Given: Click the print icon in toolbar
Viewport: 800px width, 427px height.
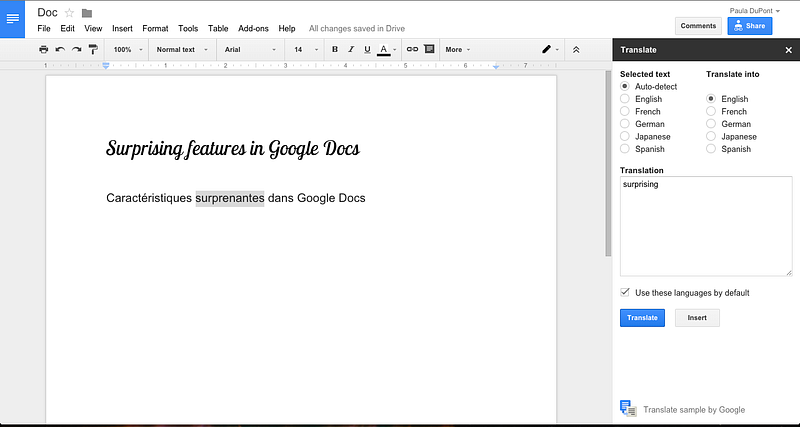Looking at the screenshot, I should coord(43,49).
